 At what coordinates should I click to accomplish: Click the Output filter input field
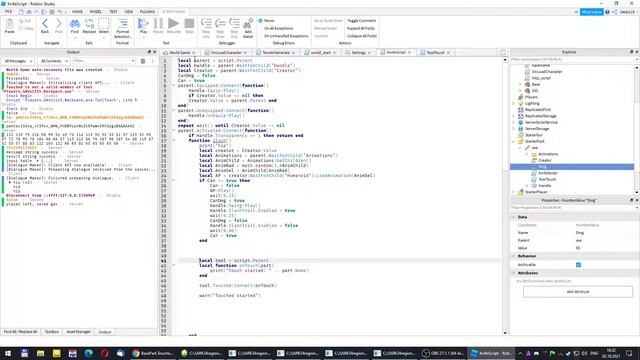click(x=104, y=61)
